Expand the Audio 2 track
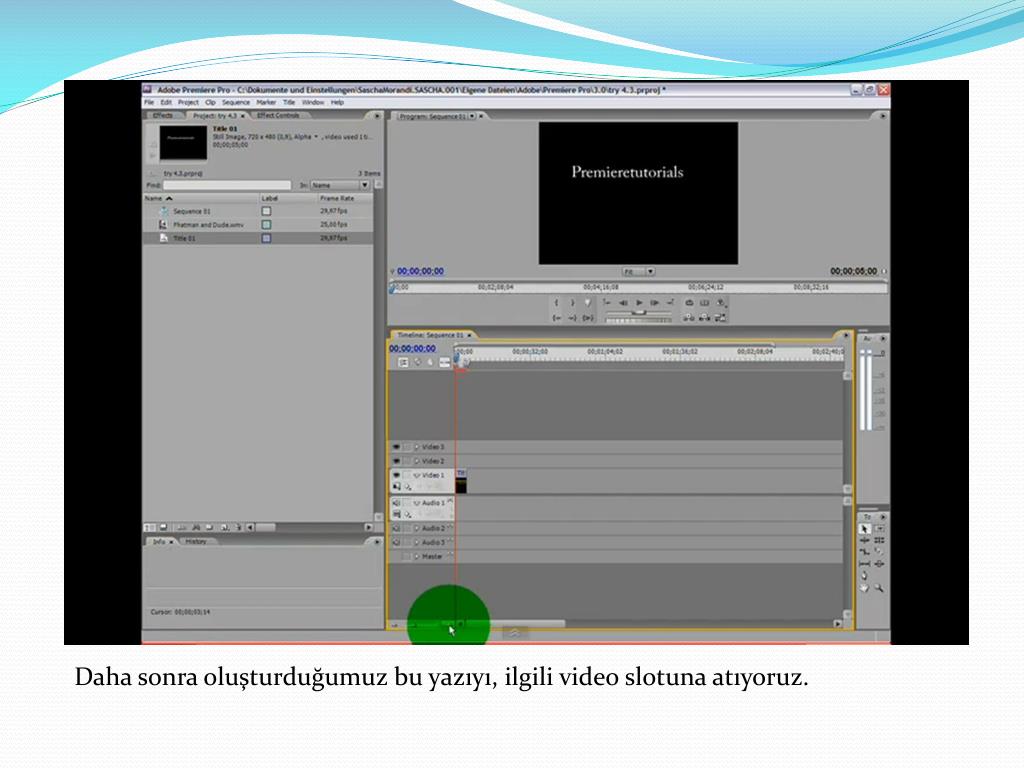This screenshot has width=1024, height=768. tap(417, 528)
